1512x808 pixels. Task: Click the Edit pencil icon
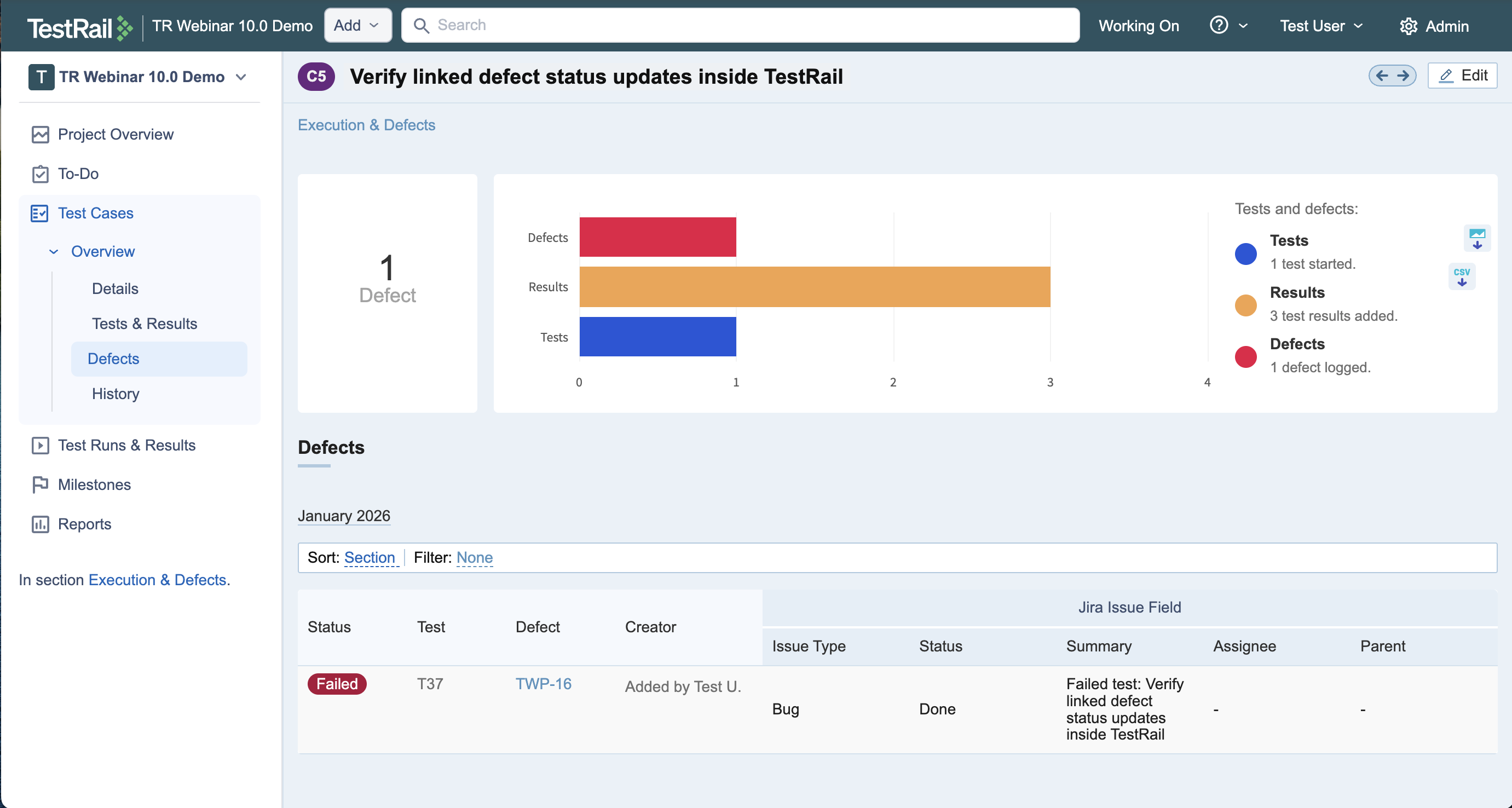1446,76
